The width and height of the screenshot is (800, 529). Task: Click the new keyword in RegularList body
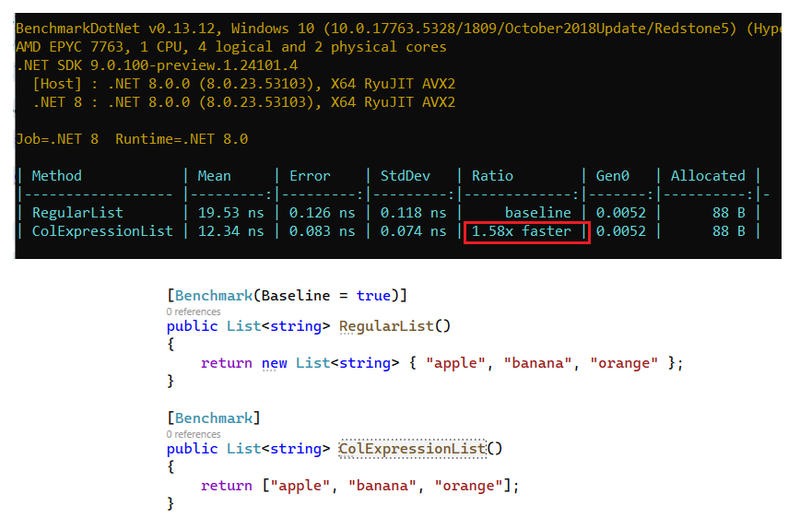(x=274, y=363)
